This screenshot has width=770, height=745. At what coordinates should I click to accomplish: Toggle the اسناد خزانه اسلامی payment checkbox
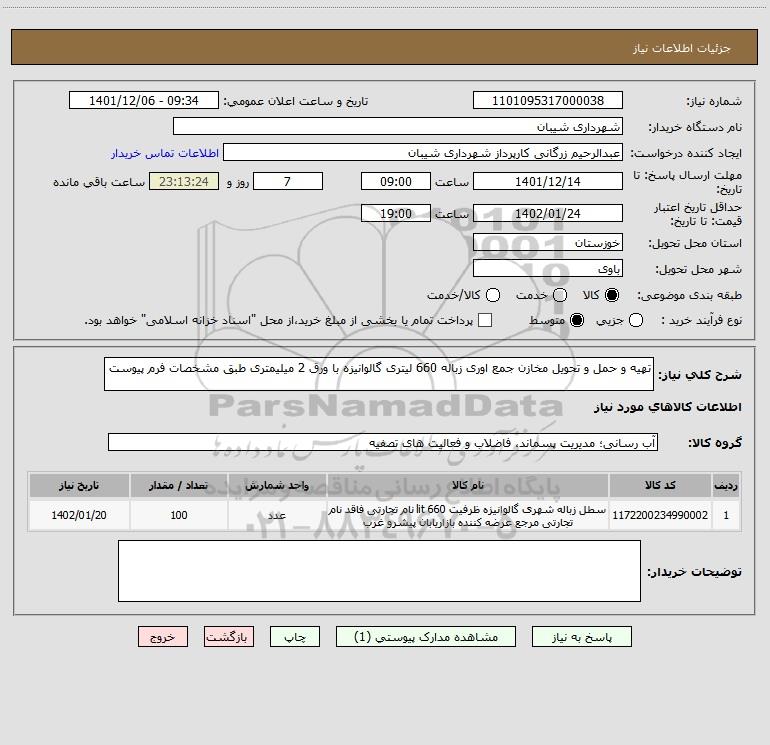[485, 320]
